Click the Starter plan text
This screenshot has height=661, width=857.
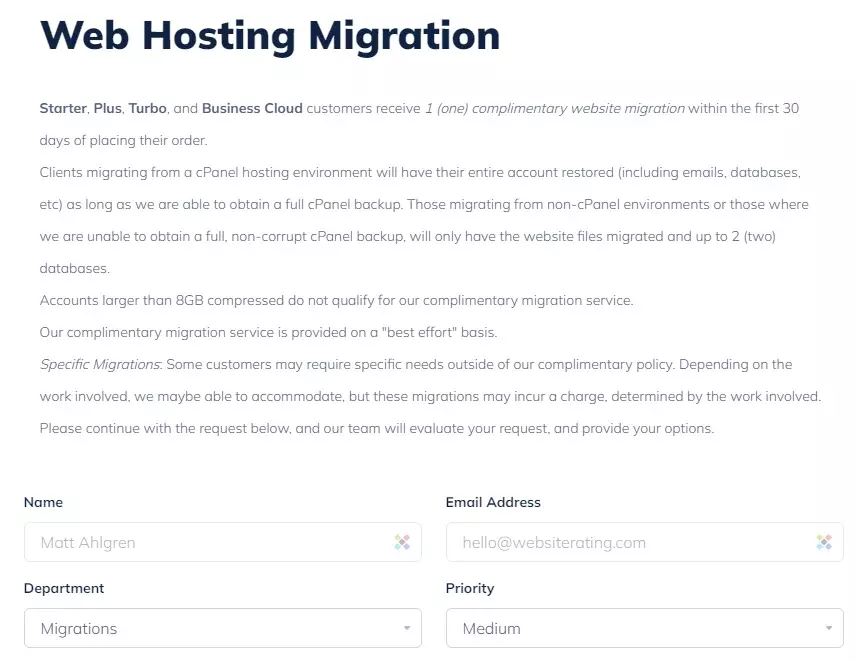click(x=62, y=108)
